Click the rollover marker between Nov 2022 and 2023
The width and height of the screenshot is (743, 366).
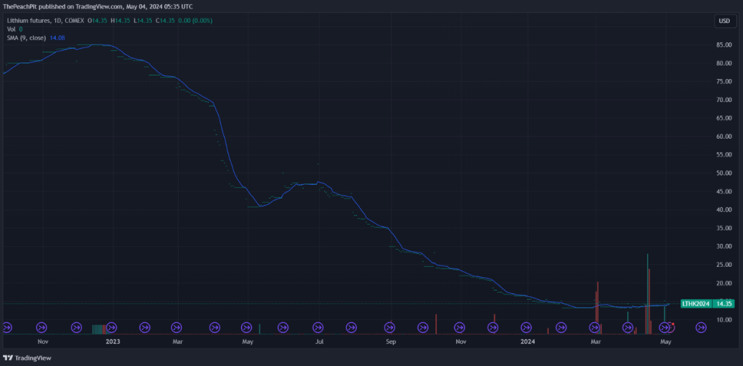tap(76, 327)
